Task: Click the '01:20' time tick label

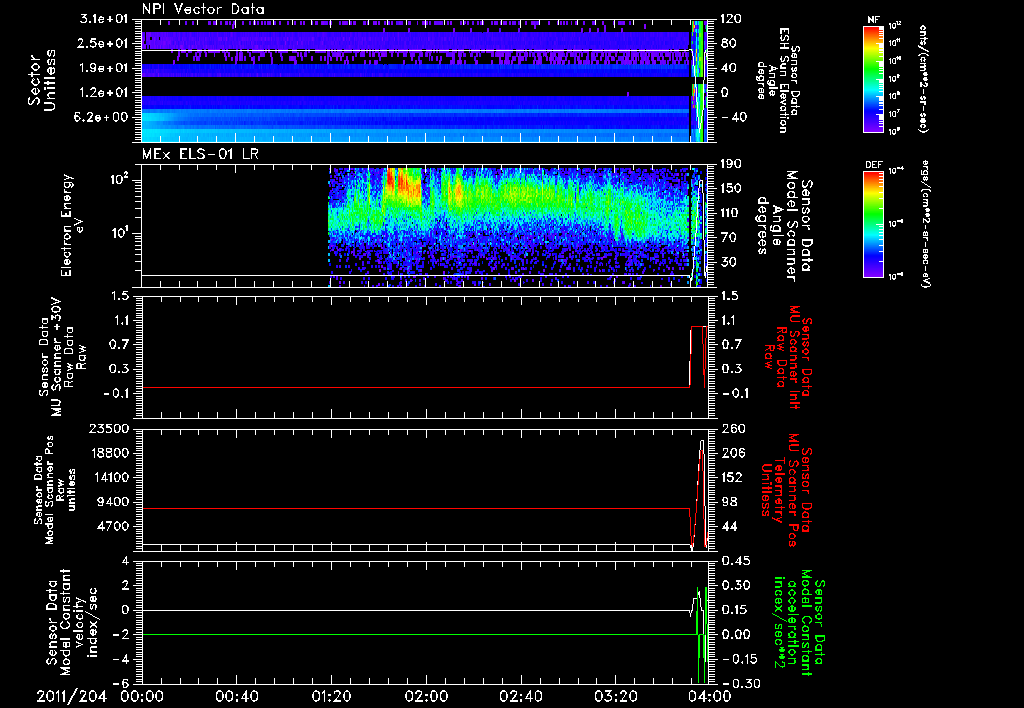Action: (331, 696)
